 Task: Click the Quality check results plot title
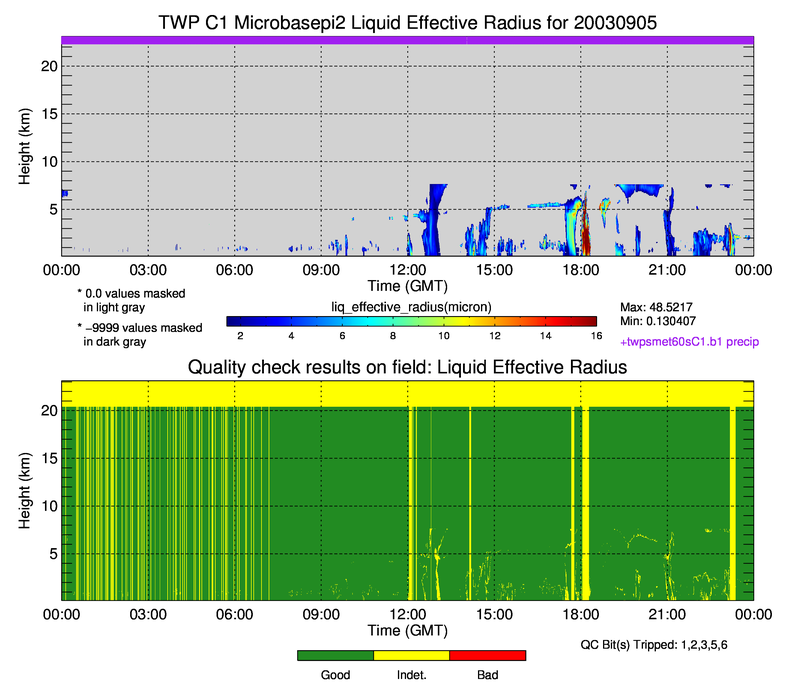(x=407, y=368)
